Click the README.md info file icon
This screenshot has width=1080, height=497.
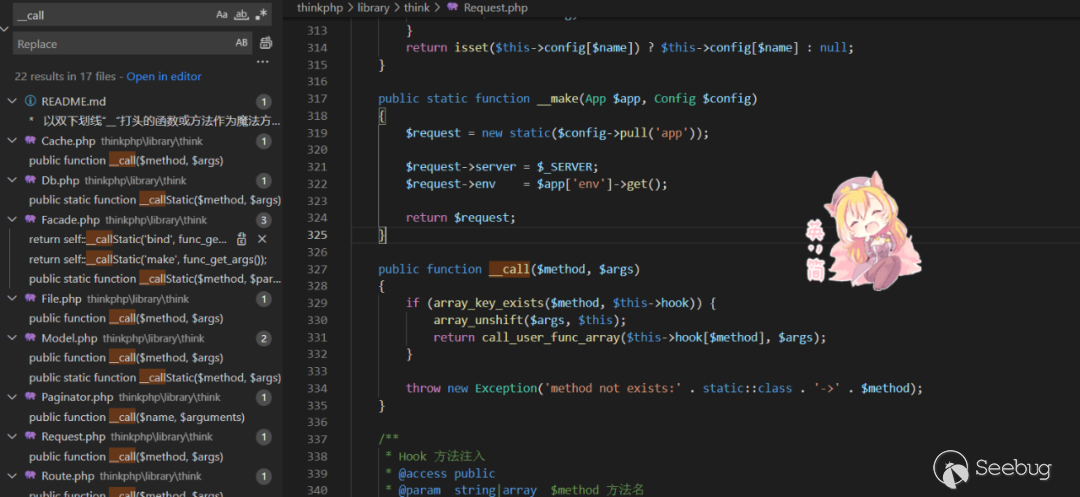(x=30, y=102)
